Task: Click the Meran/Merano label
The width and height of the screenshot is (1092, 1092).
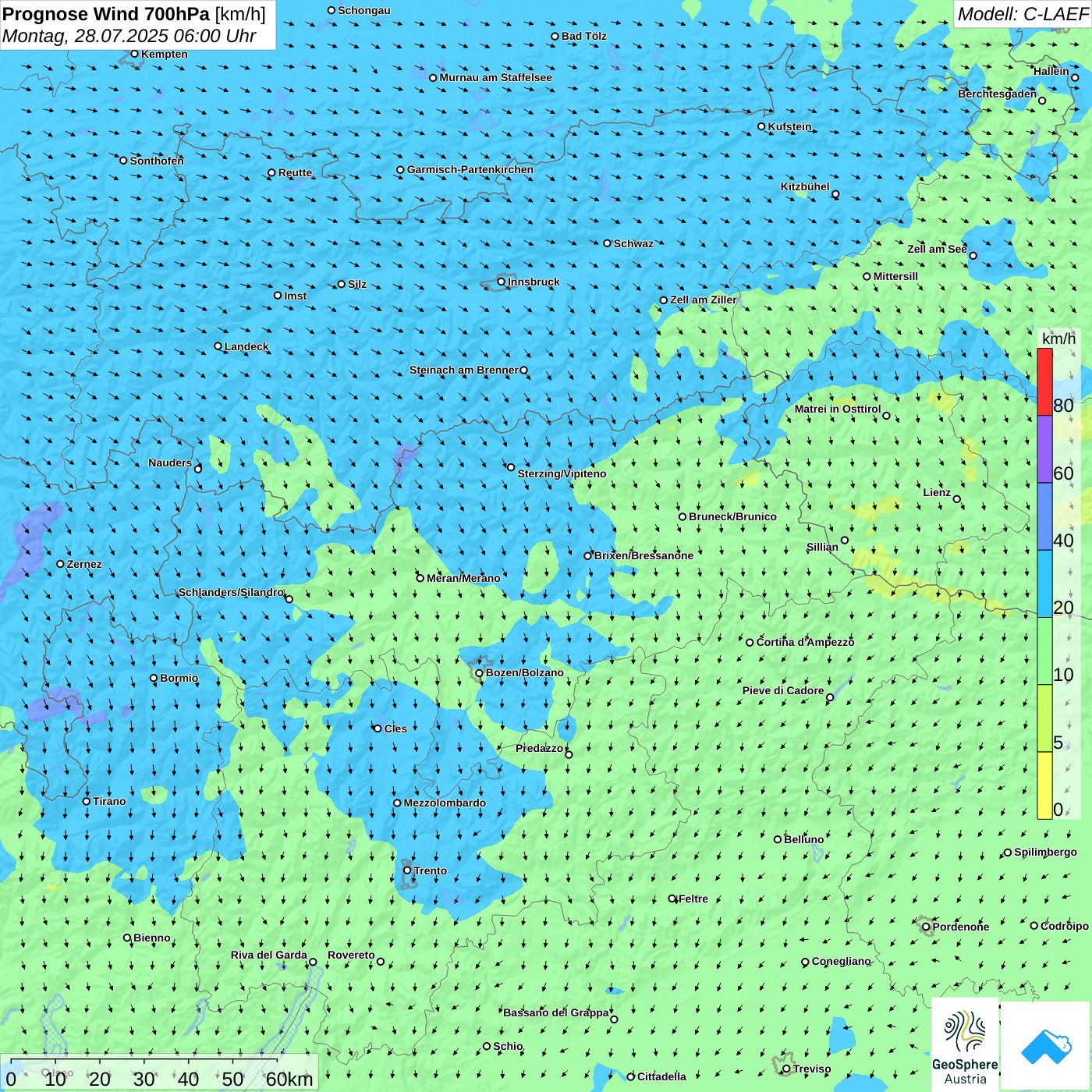Action: [x=463, y=578]
